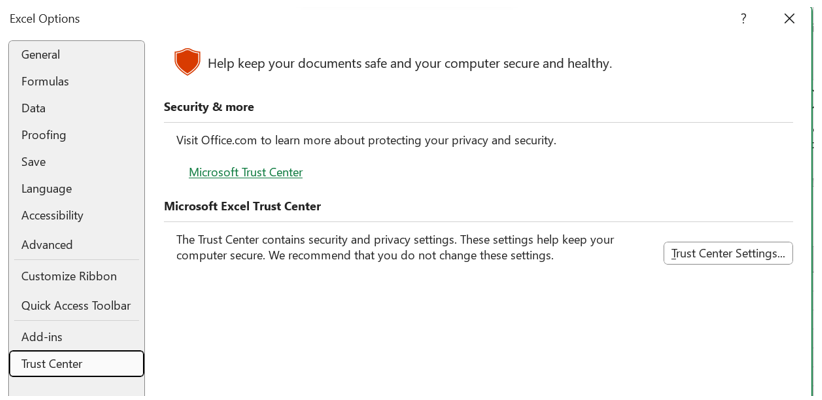The height and width of the screenshot is (400, 822).
Task: Select the Language category
Action: coord(47,189)
